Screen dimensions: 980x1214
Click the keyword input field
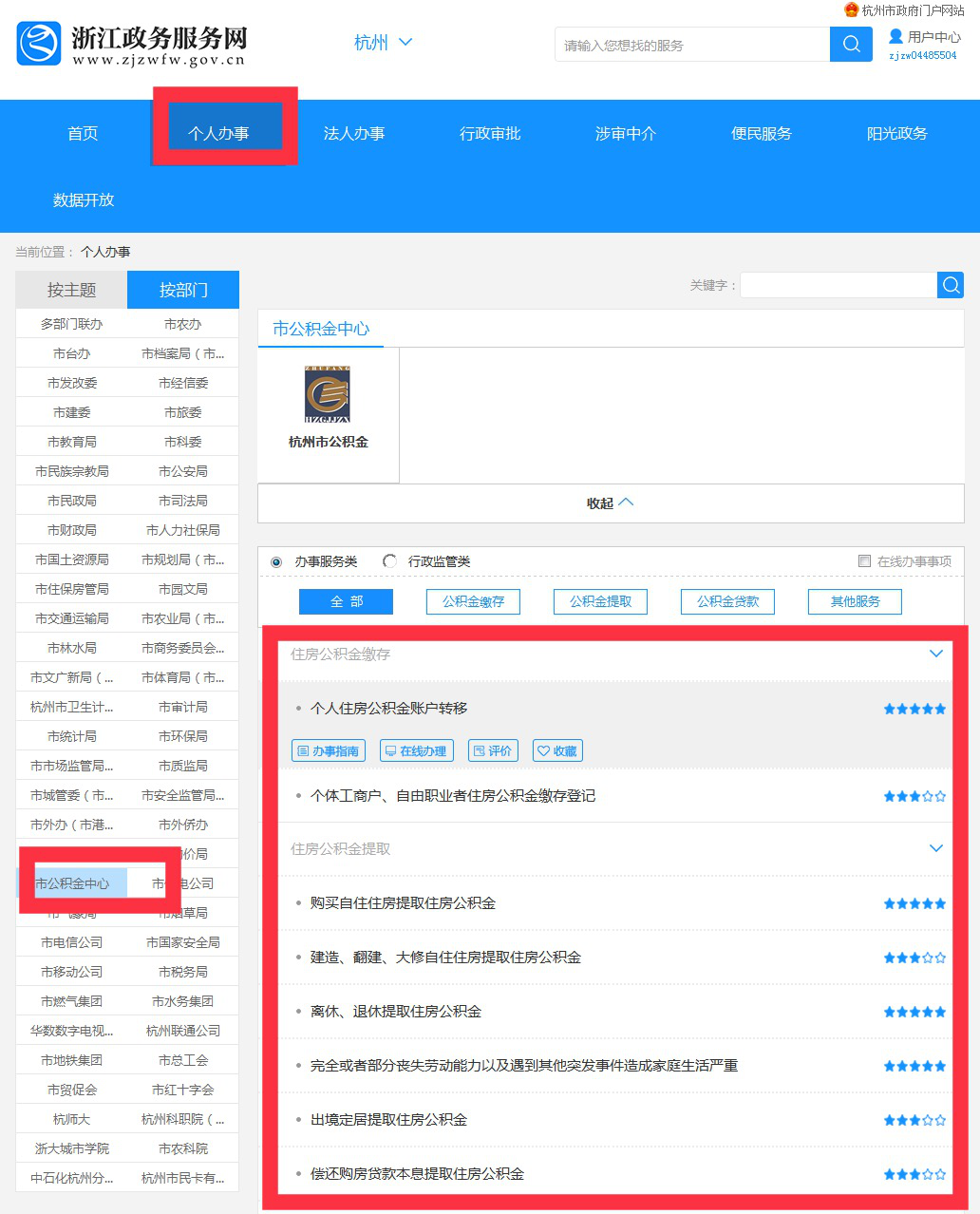click(x=838, y=284)
